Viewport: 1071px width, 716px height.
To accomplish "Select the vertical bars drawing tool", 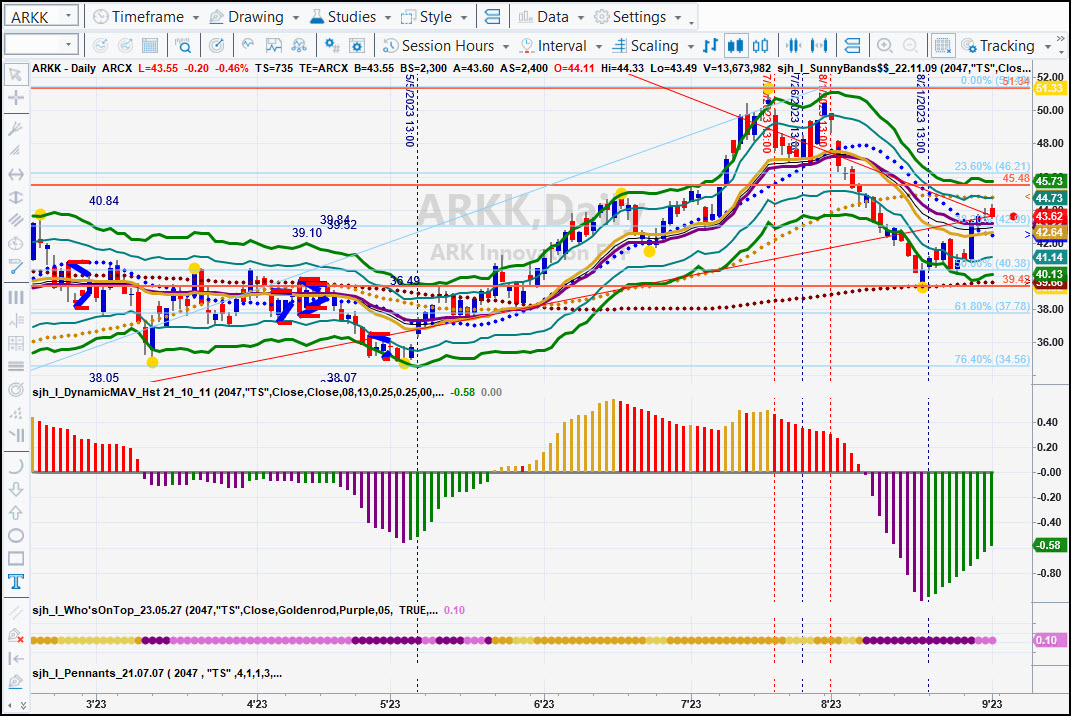I will 15,297.
